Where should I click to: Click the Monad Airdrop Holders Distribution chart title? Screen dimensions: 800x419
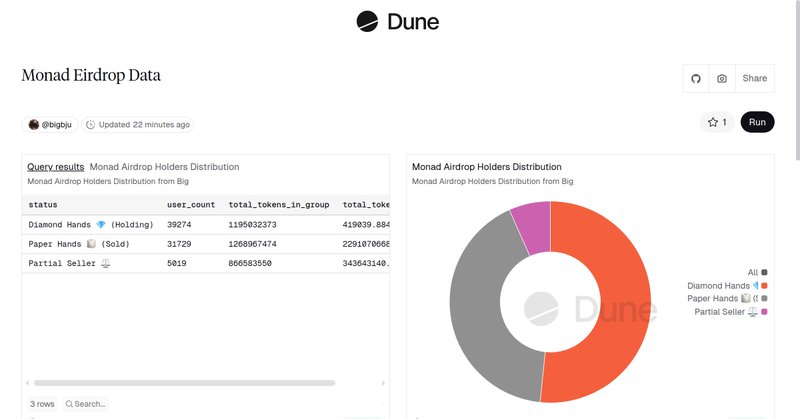[x=486, y=167]
